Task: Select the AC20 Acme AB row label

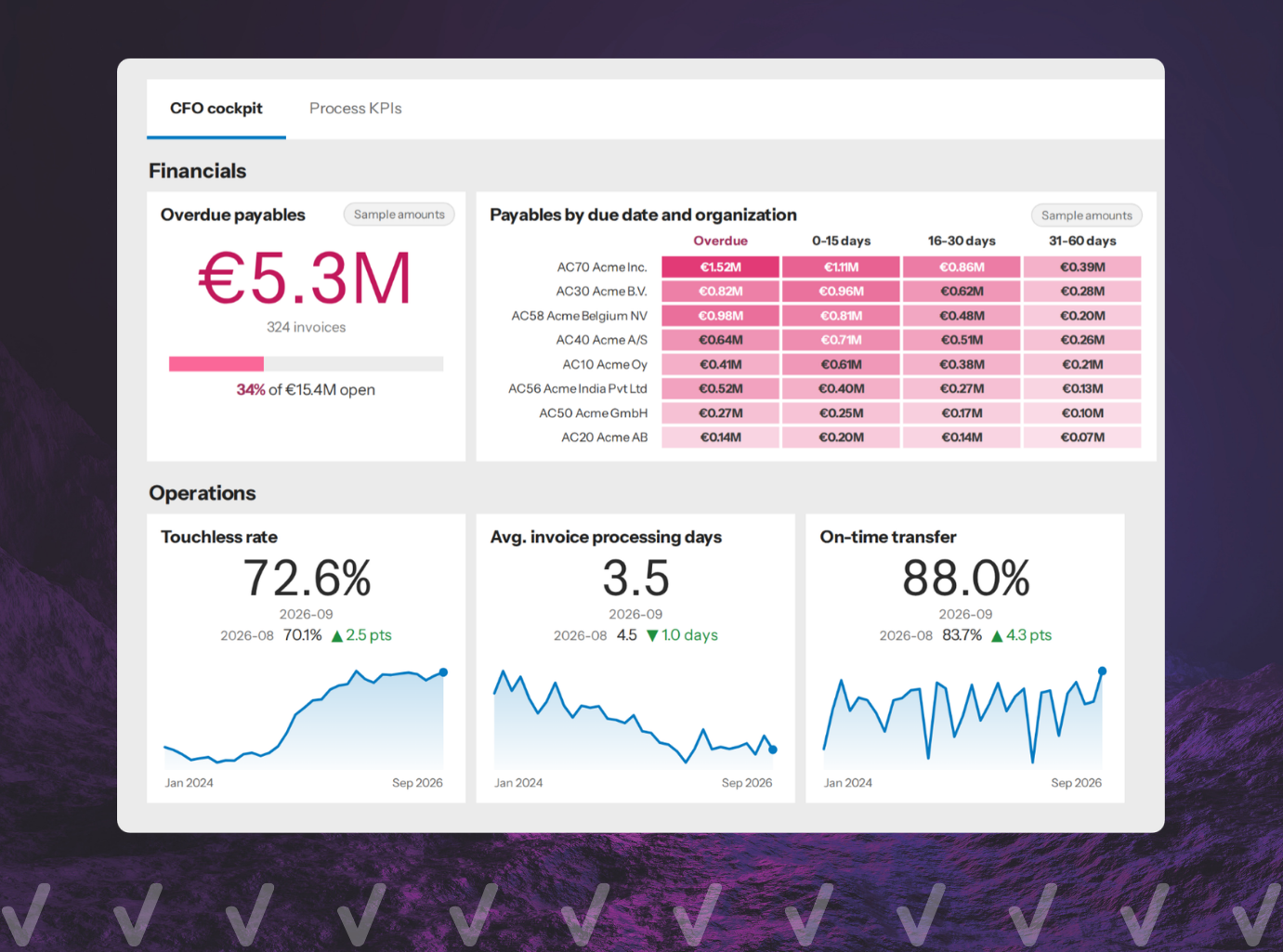Action: (604, 437)
